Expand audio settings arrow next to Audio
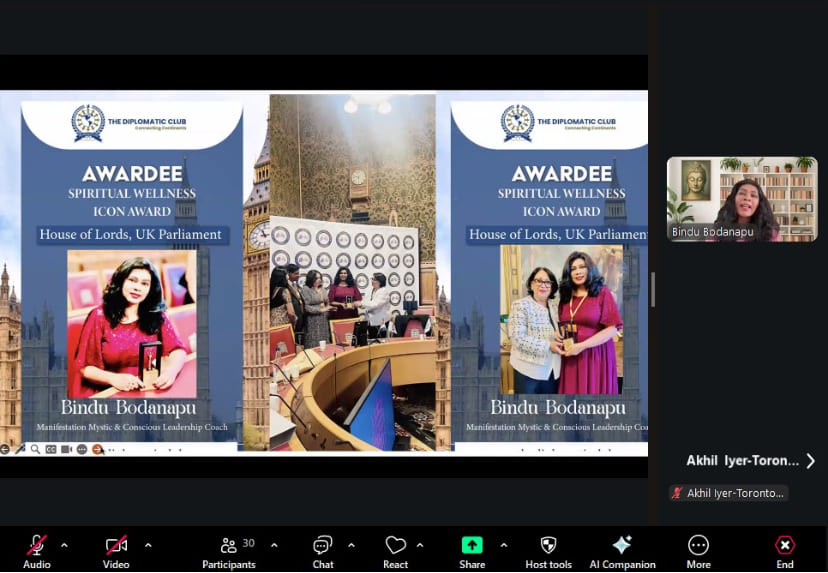Screen dimensions: 828x573 click(x=64, y=545)
